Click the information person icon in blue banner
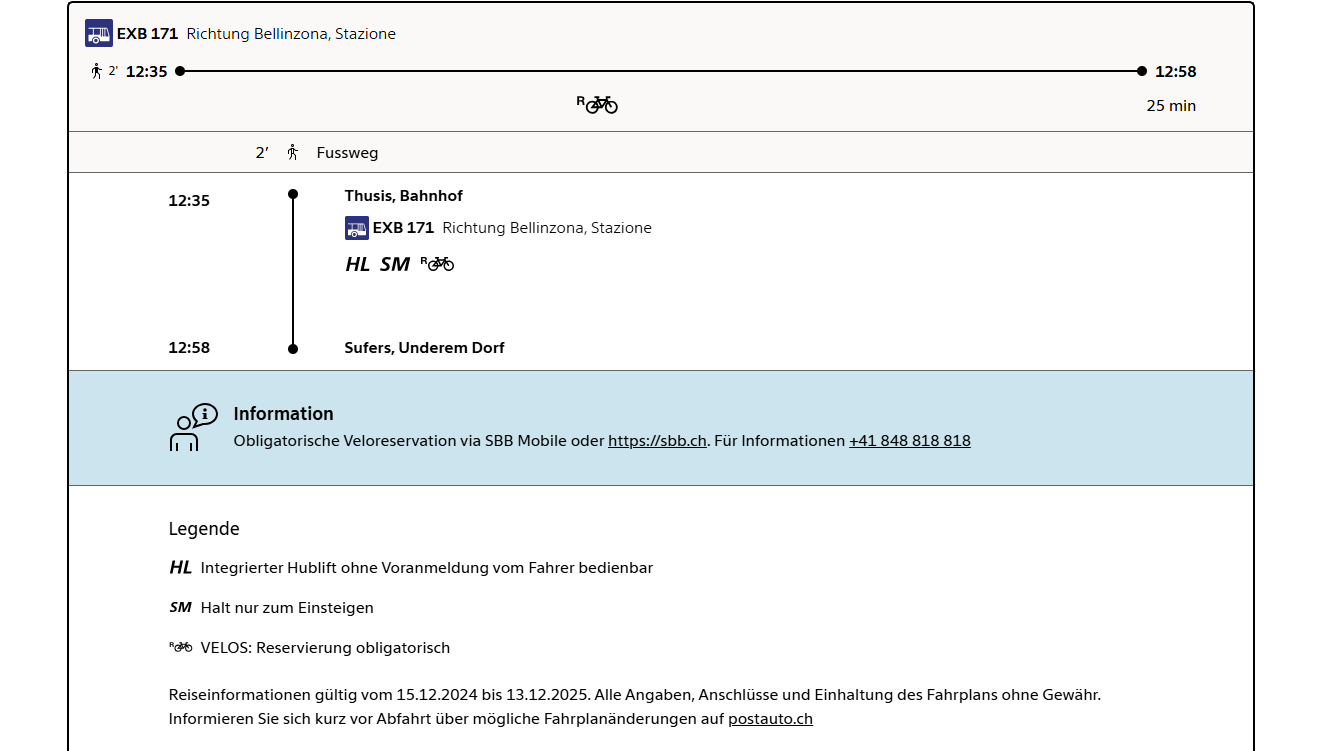The image size is (1332, 751). [x=192, y=427]
